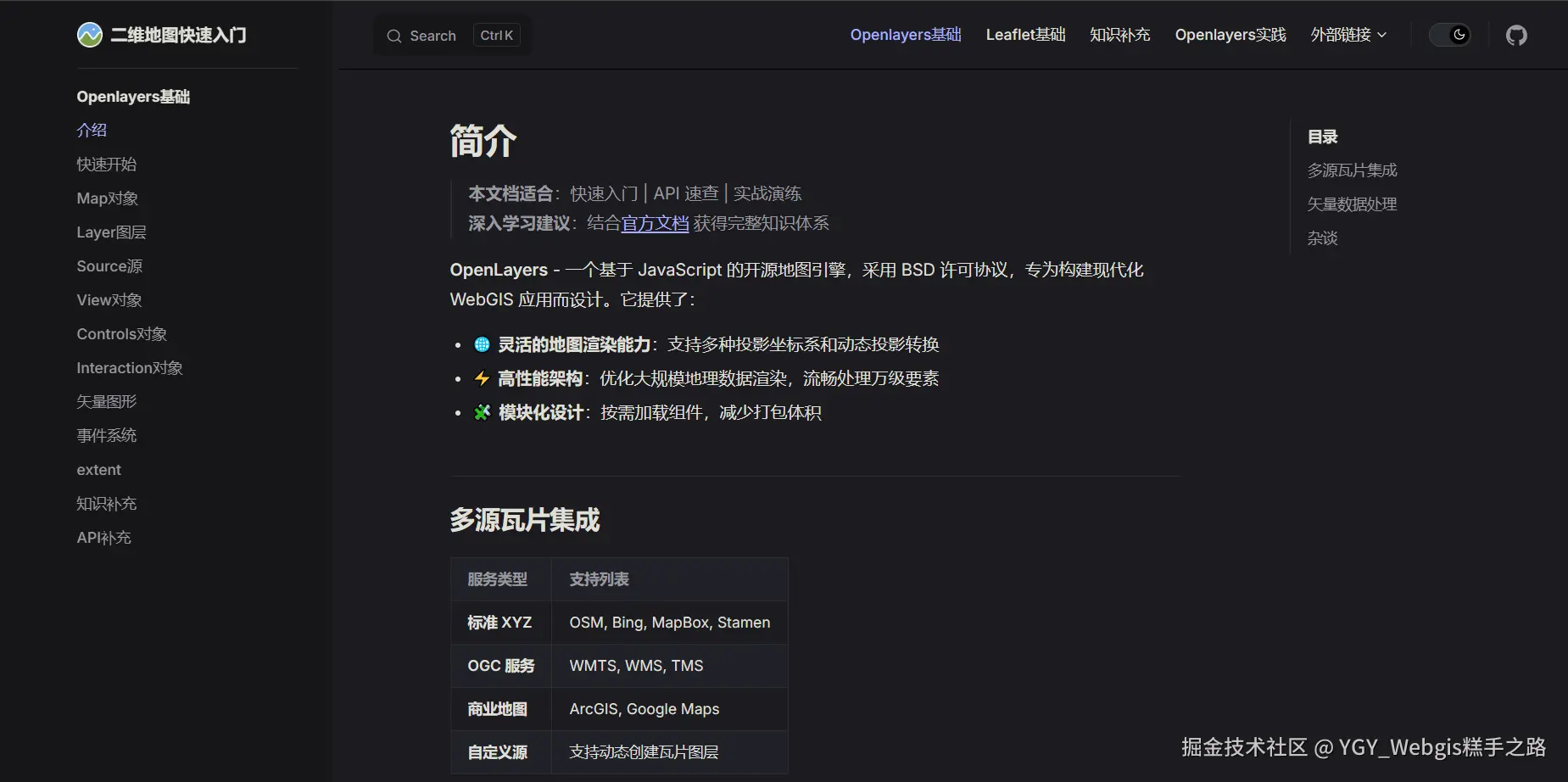
Task: Expand the 外部链接 dropdown menu
Action: click(x=1348, y=35)
